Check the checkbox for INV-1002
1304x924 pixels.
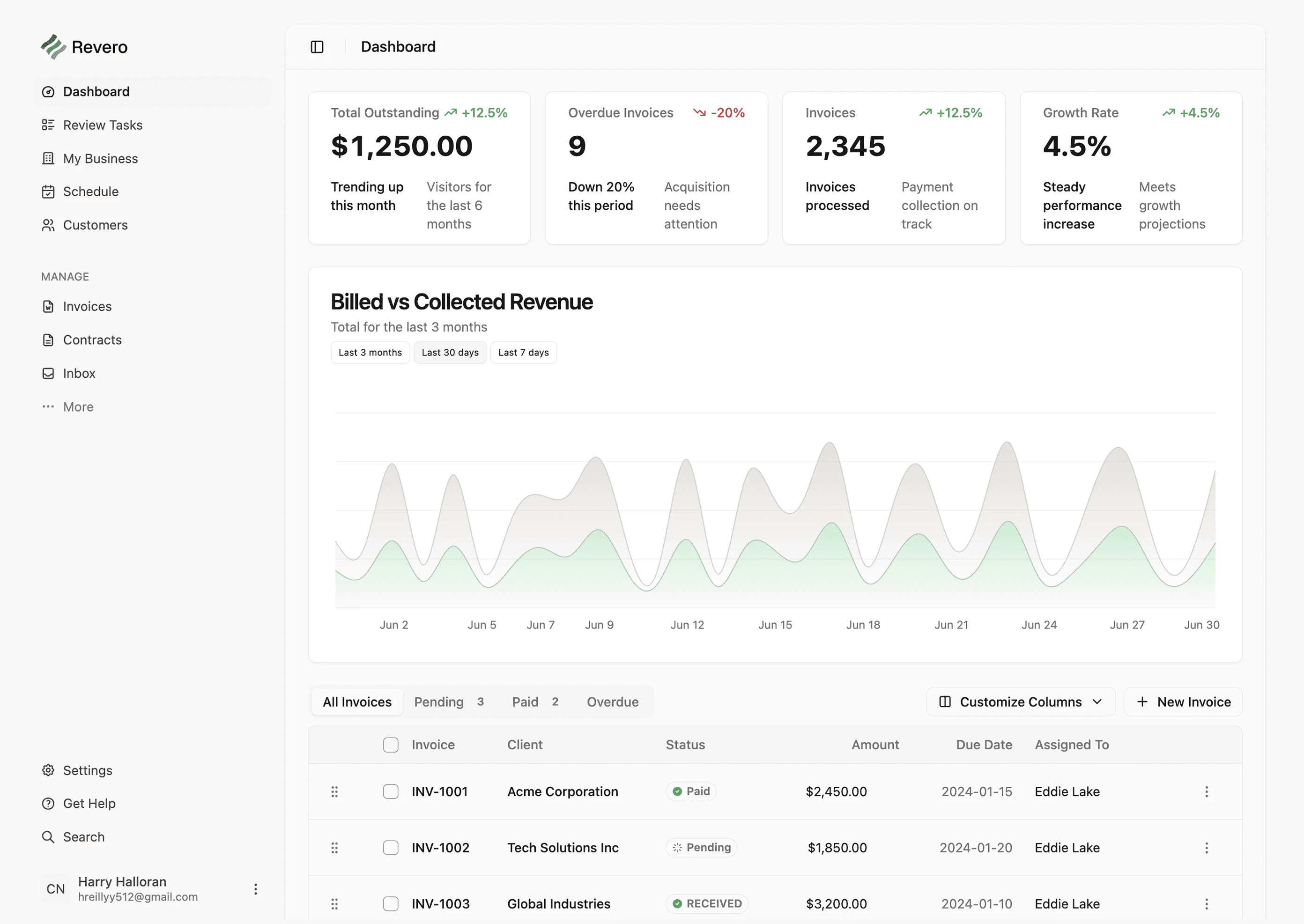[x=391, y=847]
